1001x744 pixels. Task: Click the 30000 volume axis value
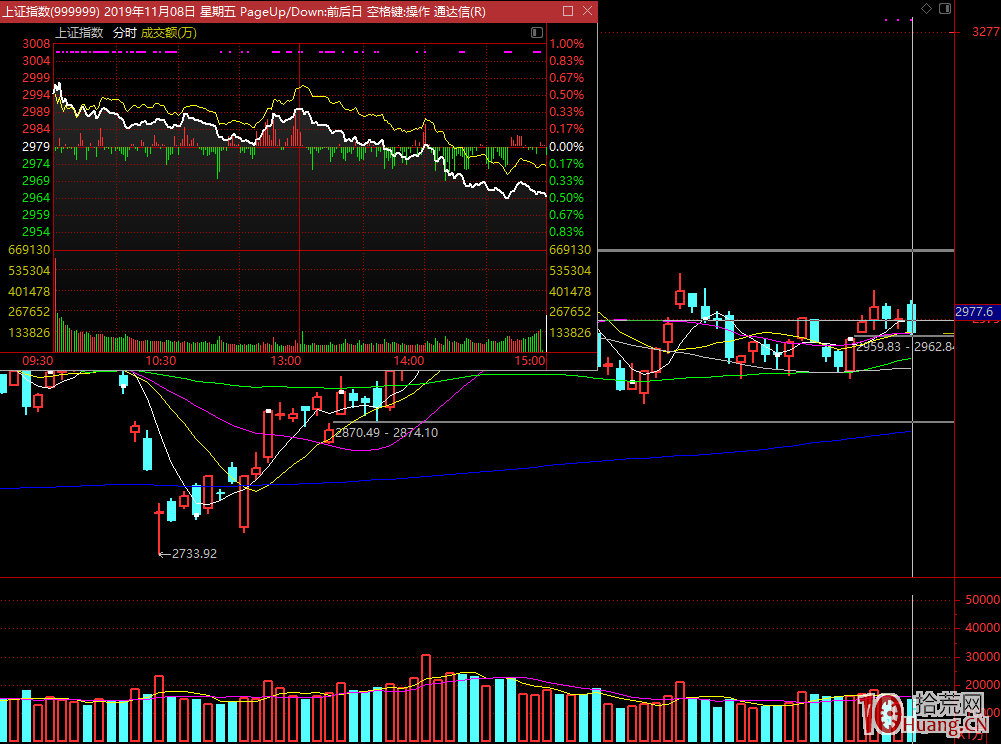(x=982, y=657)
